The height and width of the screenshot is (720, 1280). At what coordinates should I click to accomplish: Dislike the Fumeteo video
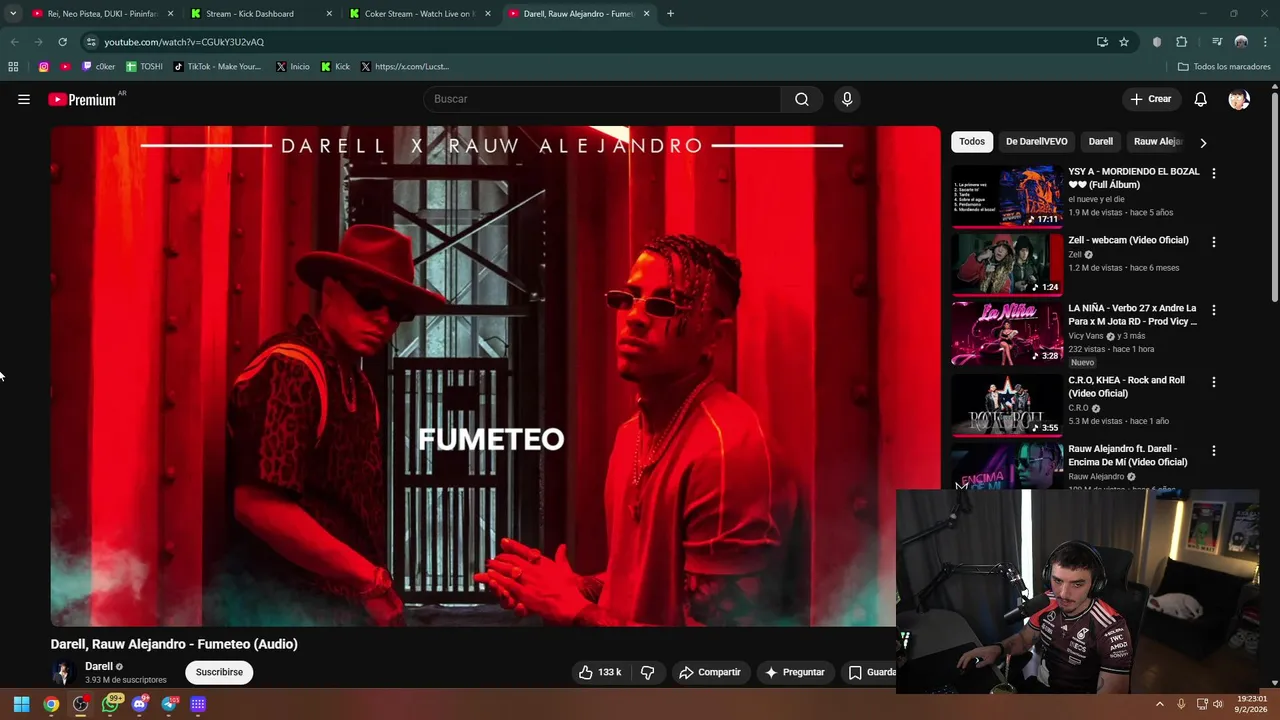click(648, 672)
